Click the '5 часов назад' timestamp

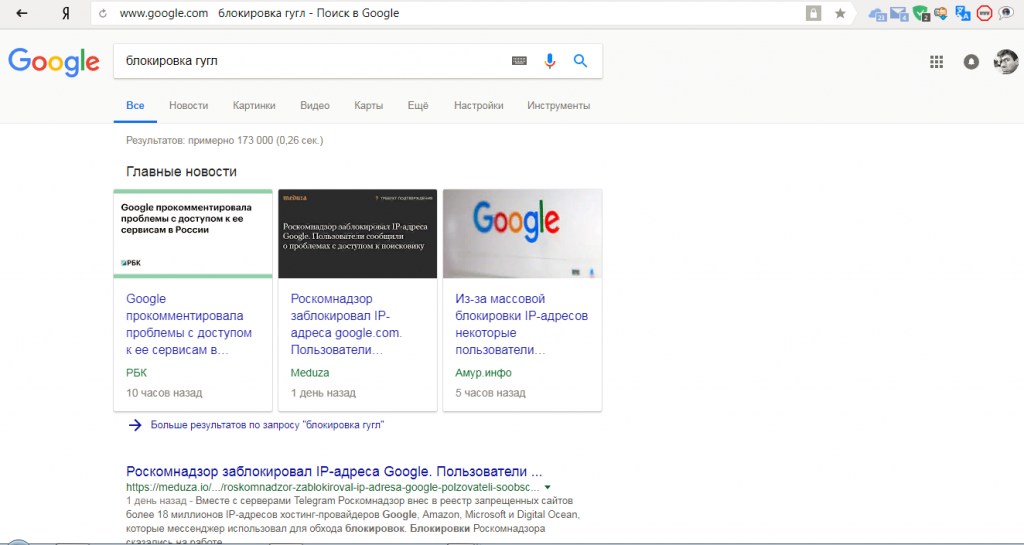[490, 394]
